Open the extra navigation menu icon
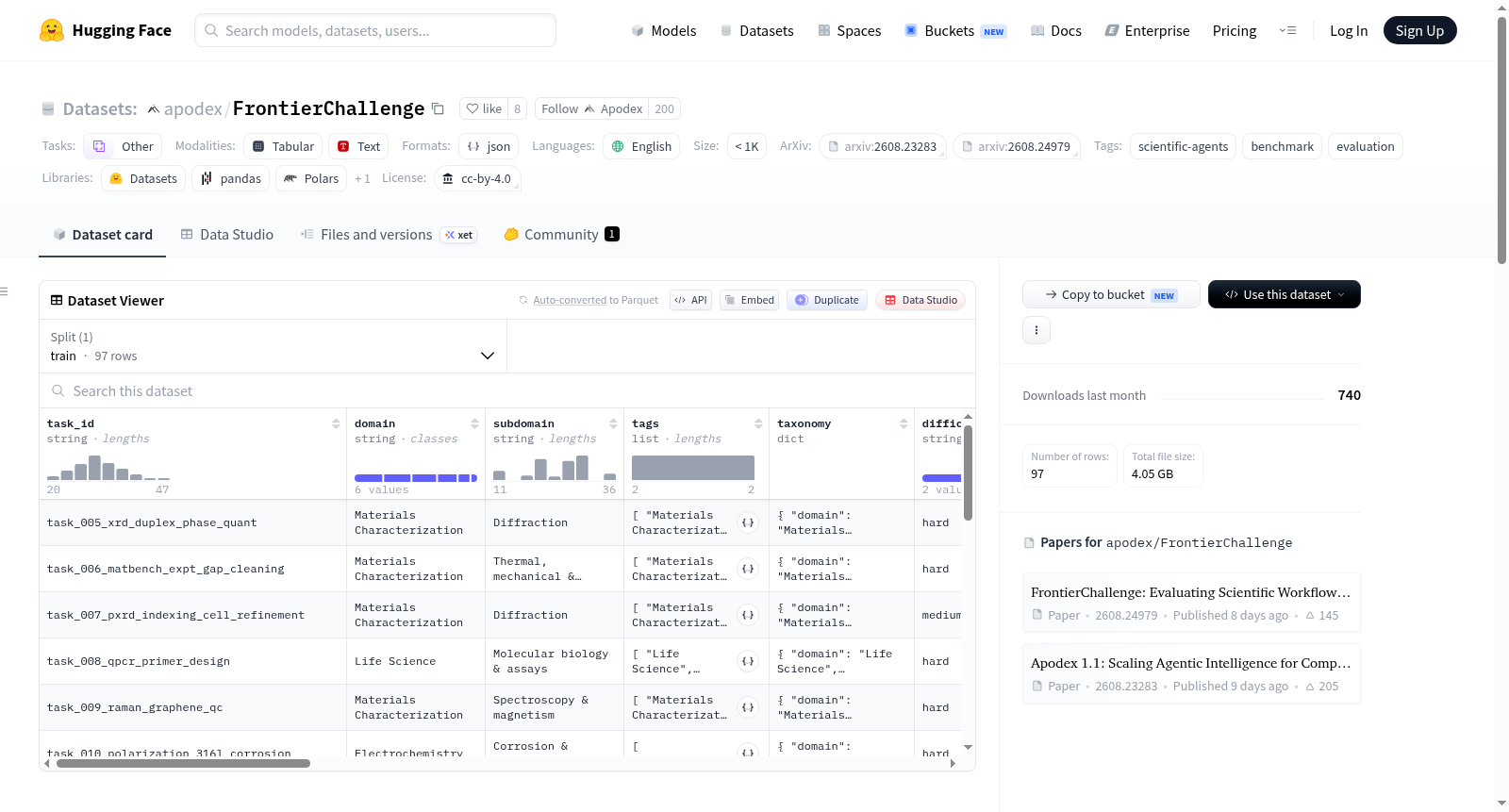This screenshot has width=1509, height=812. (x=1287, y=30)
